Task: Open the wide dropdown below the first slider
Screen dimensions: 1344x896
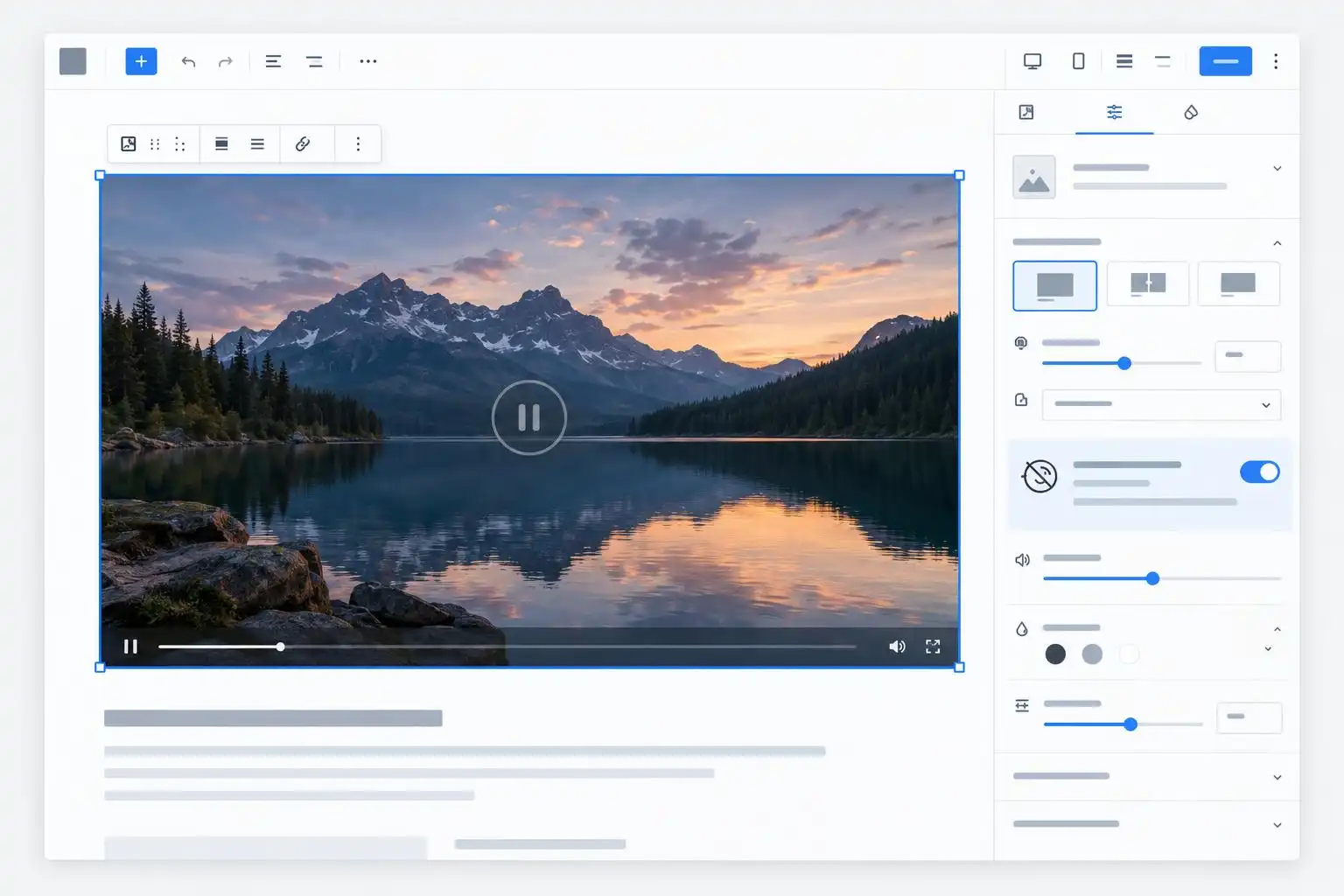Action: pyautogui.click(x=1161, y=405)
